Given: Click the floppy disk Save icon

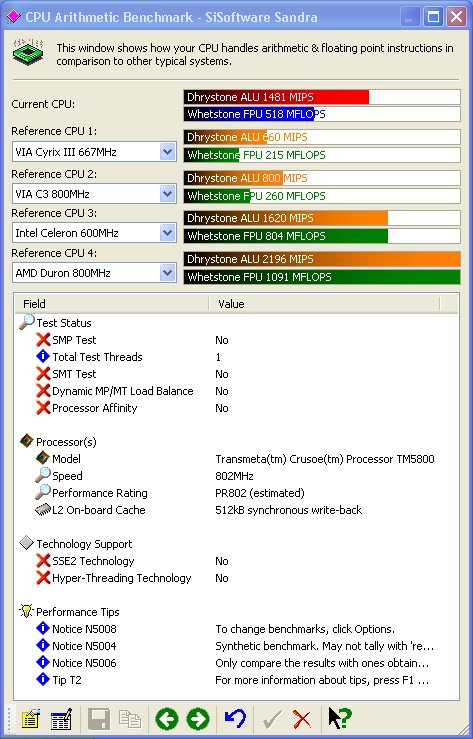Looking at the screenshot, I should coord(99,720).
